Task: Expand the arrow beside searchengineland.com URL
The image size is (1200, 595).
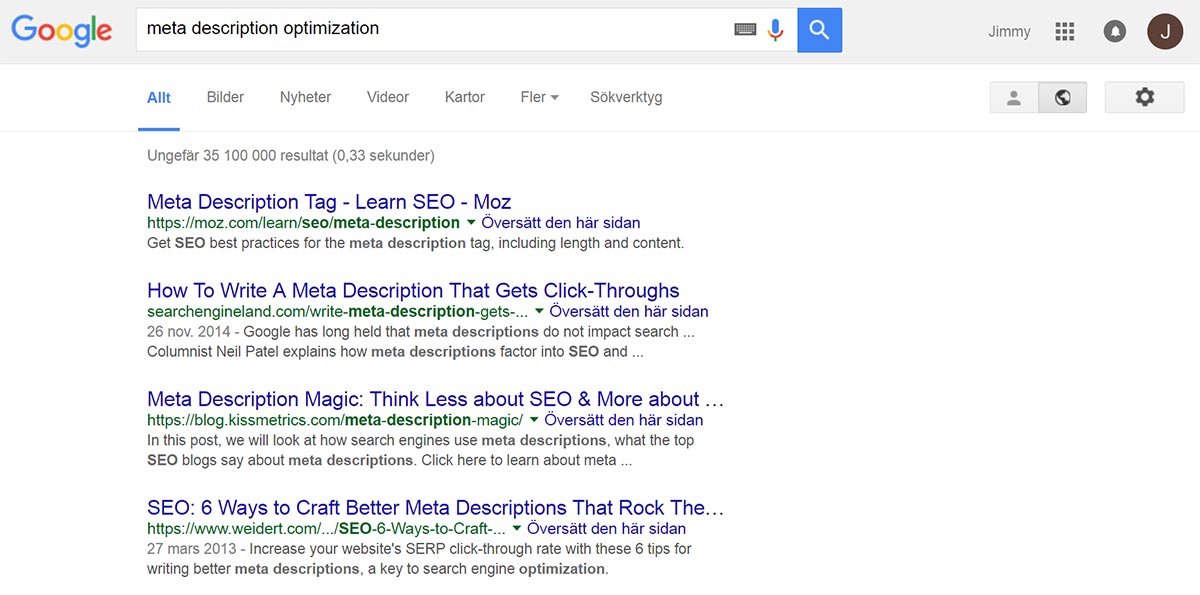Action: tap(539, 312)
